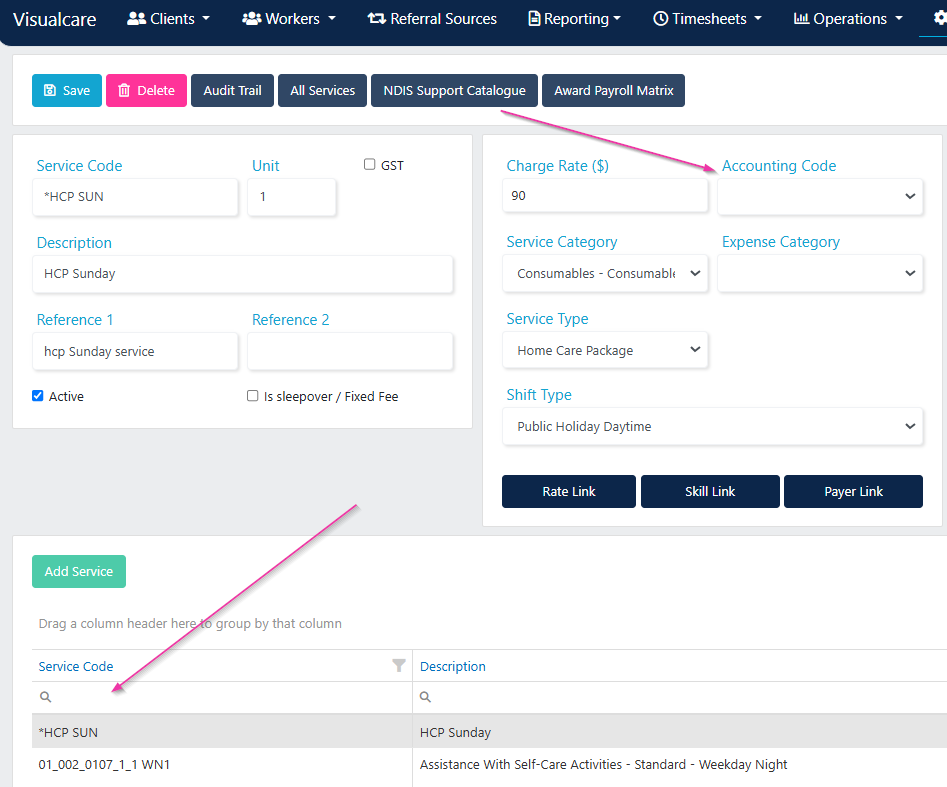Open the Accounting Code dropdown
947x787 pixels.
click(x=820, y=196)
